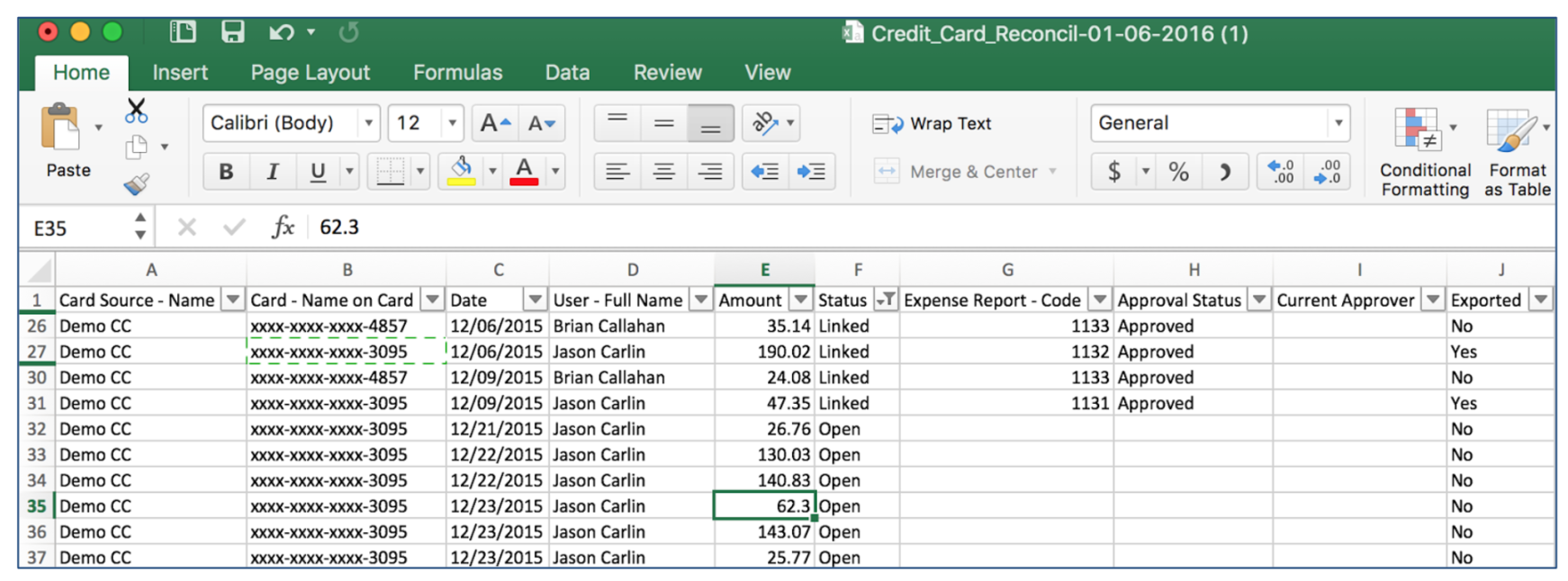Apply Comma Style format
The height and width of the screenshot is (581, 1568).
(1225, 171)
